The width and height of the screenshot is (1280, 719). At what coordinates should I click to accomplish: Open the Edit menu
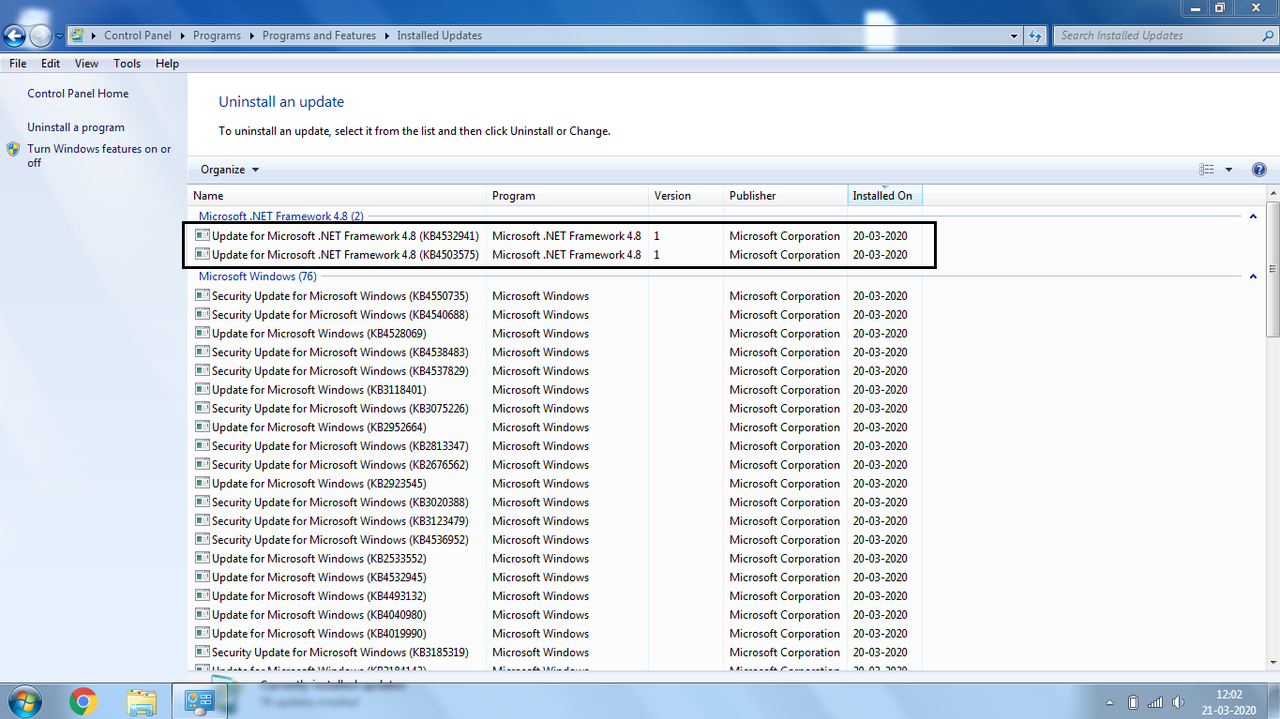[x=51, y=63]
